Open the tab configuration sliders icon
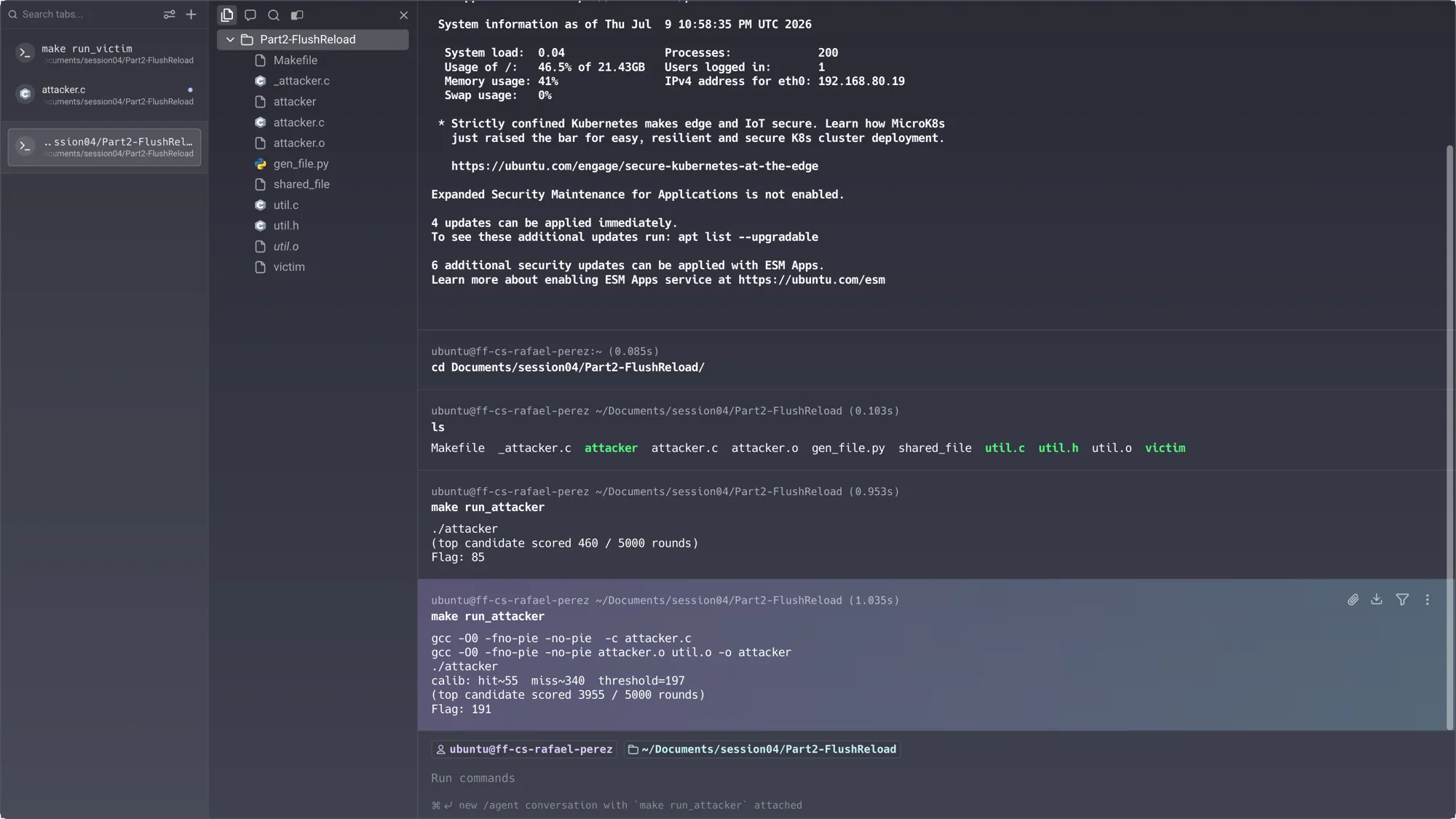This screenshot has height=819, width=1456. pyautogui.click(x=169, y=15)
